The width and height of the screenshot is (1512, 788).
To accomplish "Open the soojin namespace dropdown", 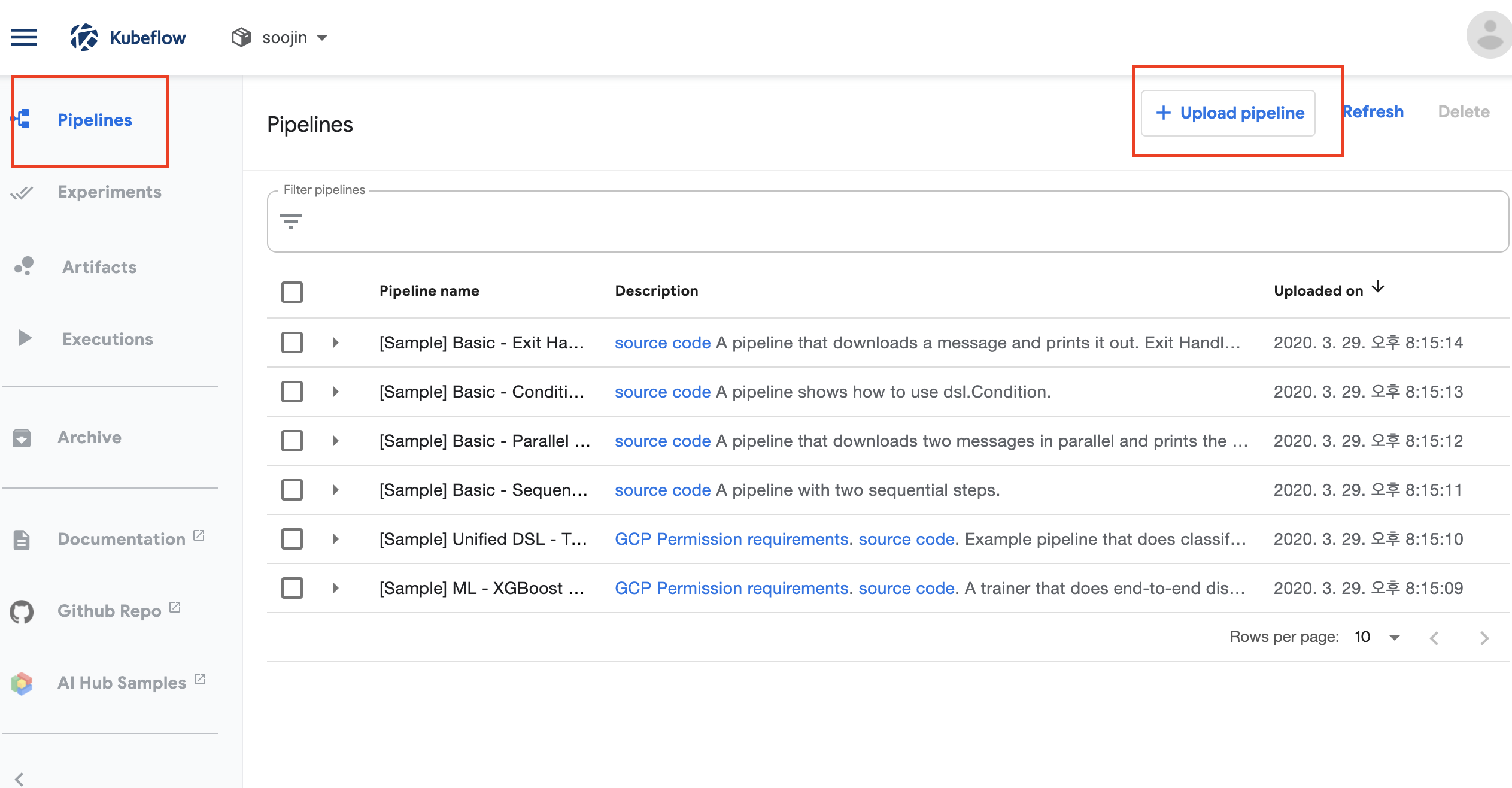I will [284, 38].
